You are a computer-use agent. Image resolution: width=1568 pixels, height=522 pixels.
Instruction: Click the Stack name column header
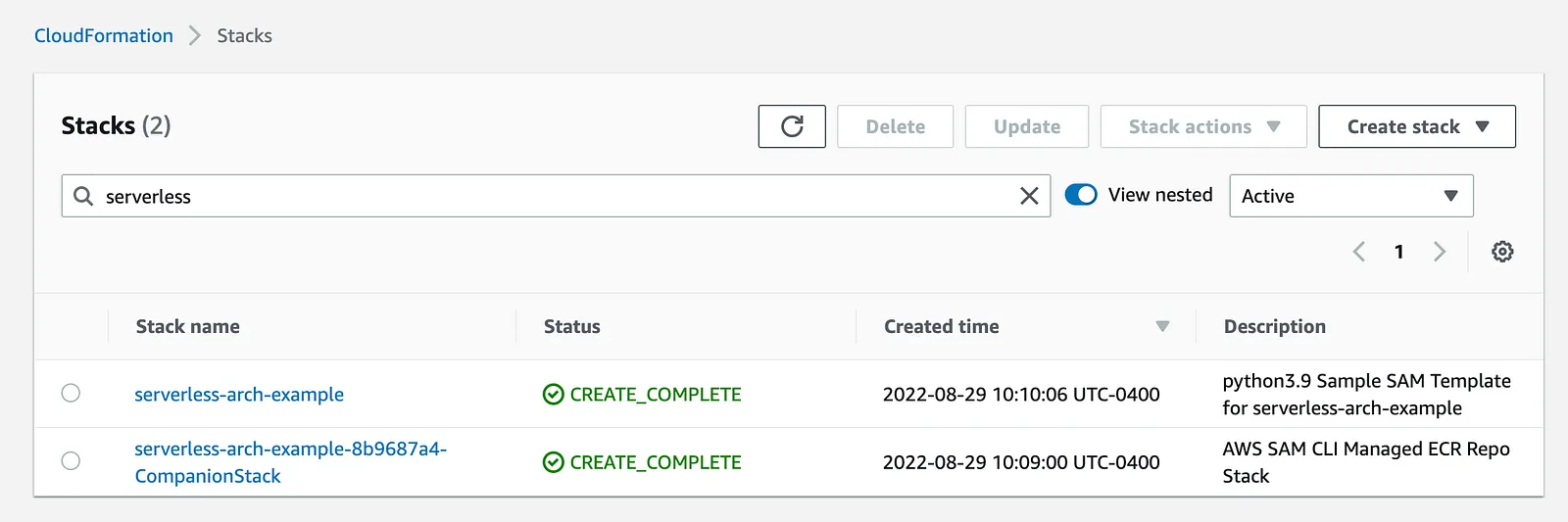pyautogui.click(x=188, y=326)
